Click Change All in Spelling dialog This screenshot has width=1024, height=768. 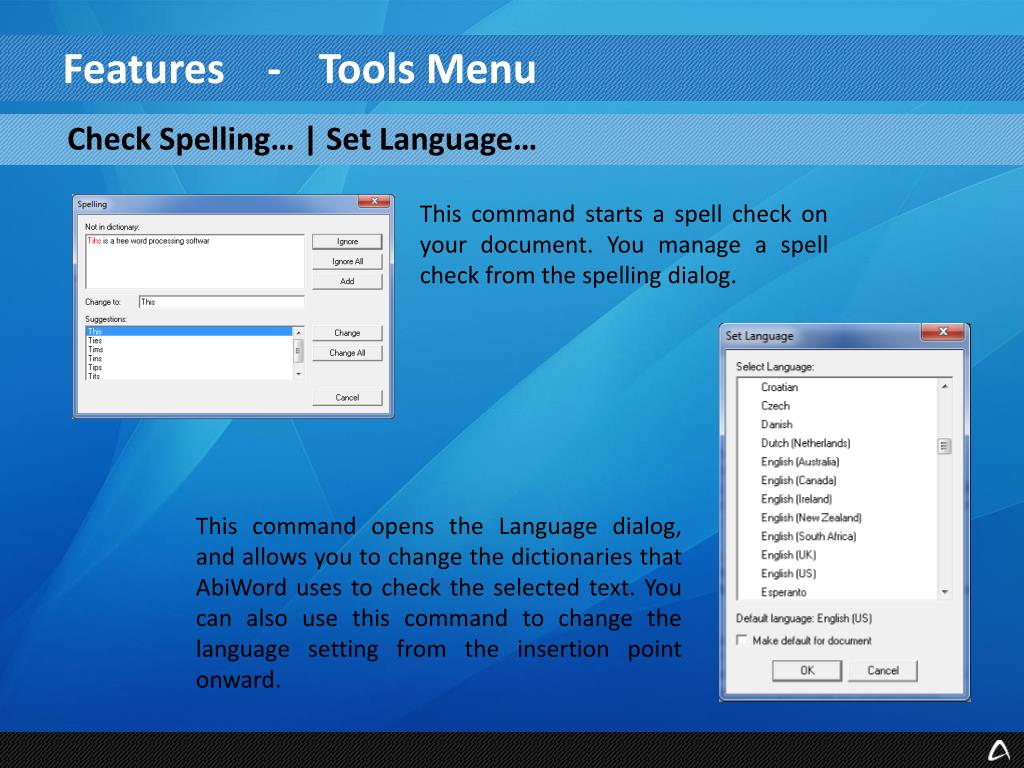[x=347, y=353]
